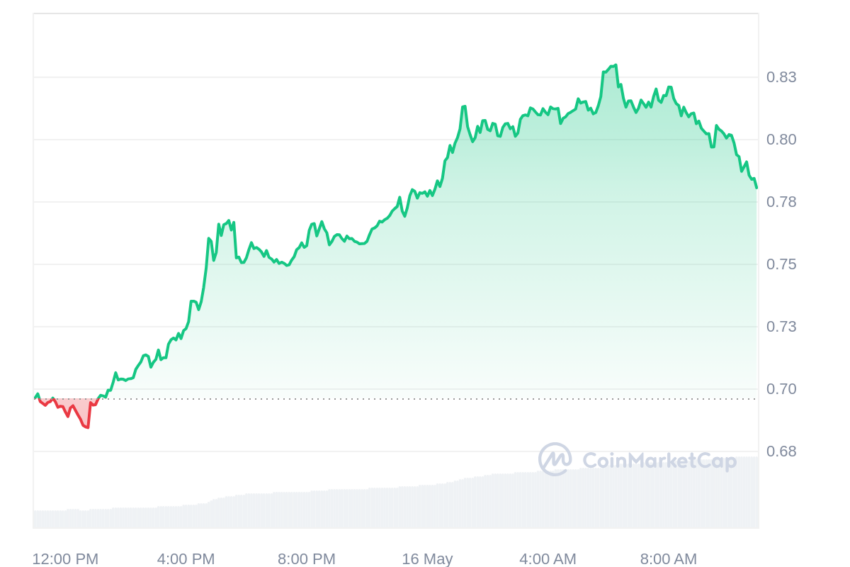Click the highest peak of the price line

615,66
